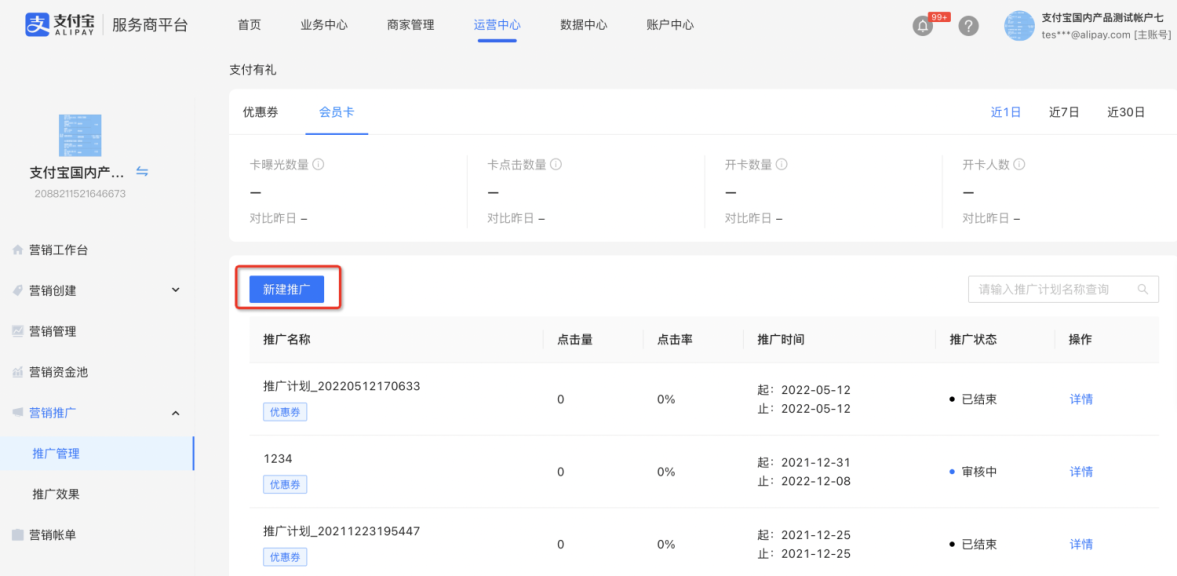Open the help question mark icon

point(969,26)
